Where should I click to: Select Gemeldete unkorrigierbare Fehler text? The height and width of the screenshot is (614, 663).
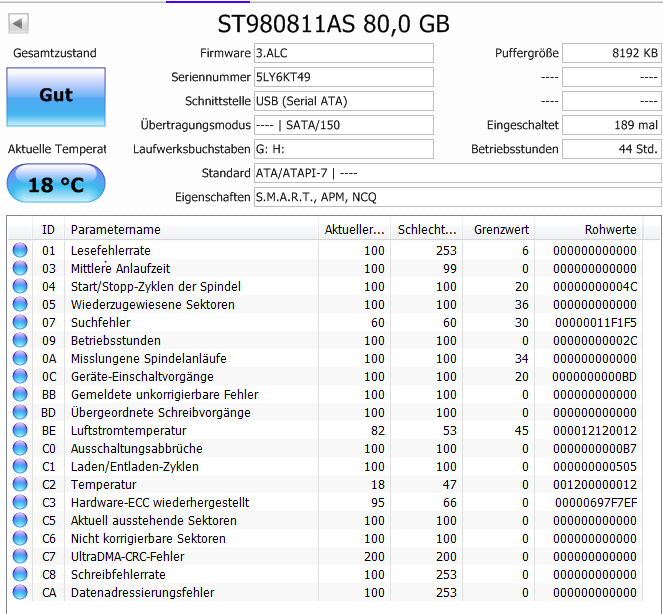click(164, 395)
